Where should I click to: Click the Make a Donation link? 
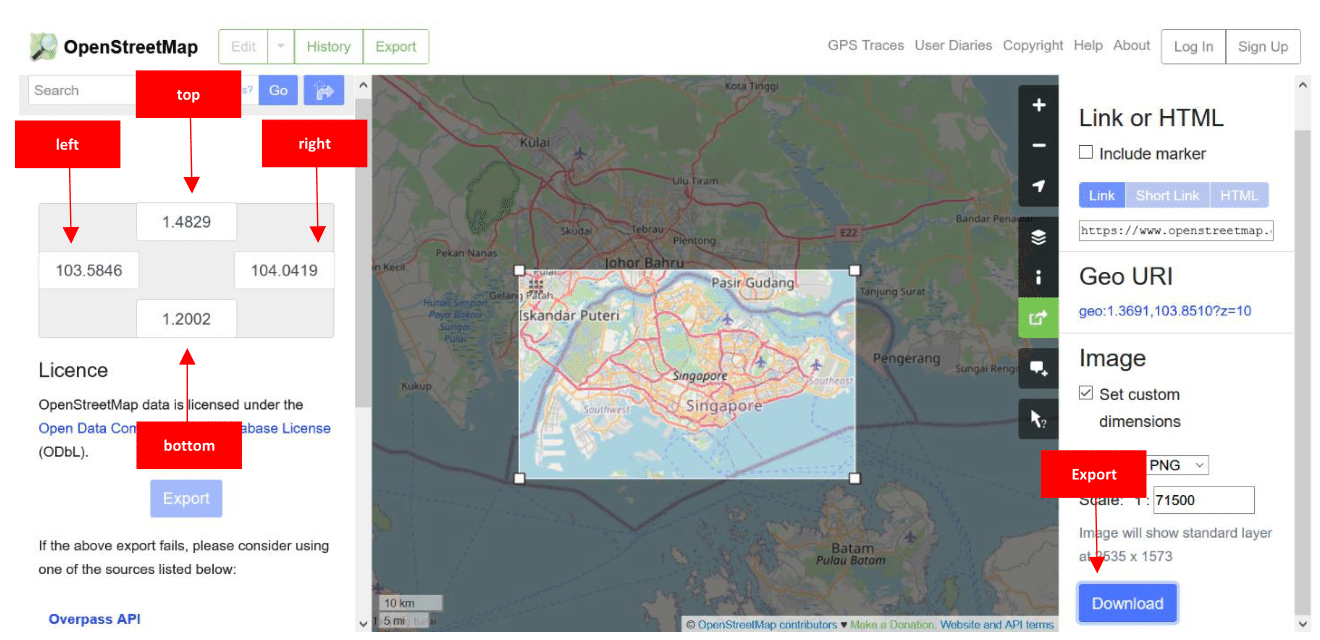tap(893, 625)
